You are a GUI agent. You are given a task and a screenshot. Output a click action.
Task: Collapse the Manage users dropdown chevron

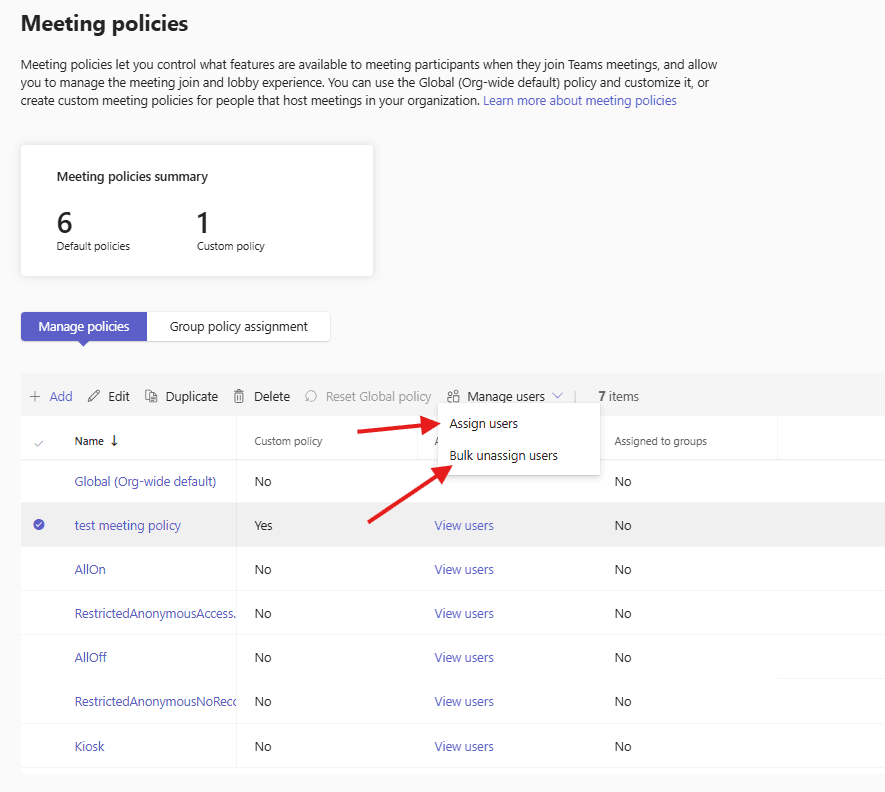click(558, 396)
